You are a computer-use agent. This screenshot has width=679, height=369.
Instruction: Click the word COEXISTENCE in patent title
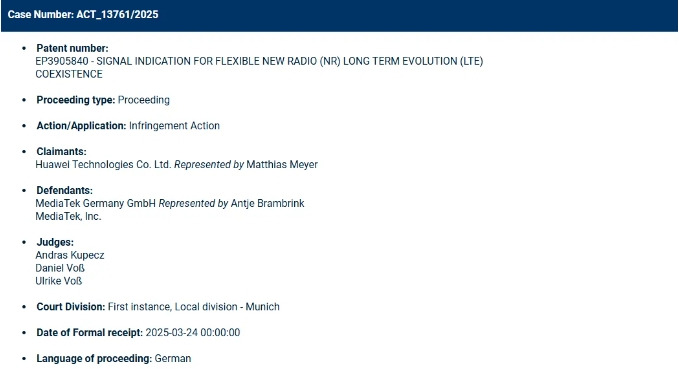pyautogui.click(x=69, y=74)
